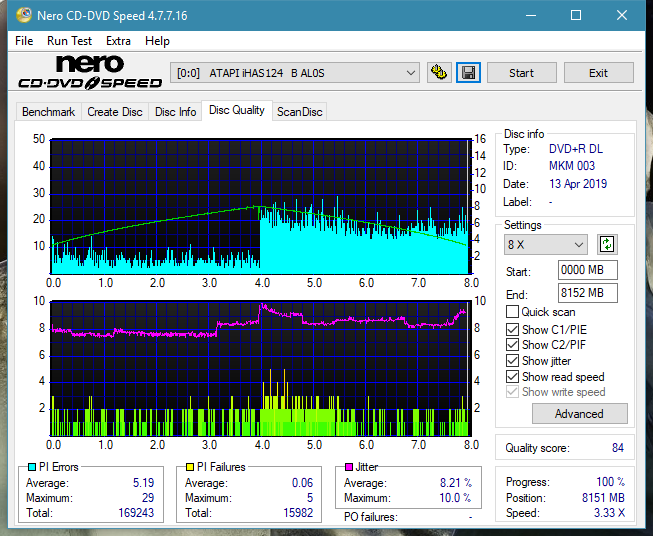Enable the Quick scan checkbox
This screenshot has width=653, height=536.
pyautogui.click(x=512, y=312)
